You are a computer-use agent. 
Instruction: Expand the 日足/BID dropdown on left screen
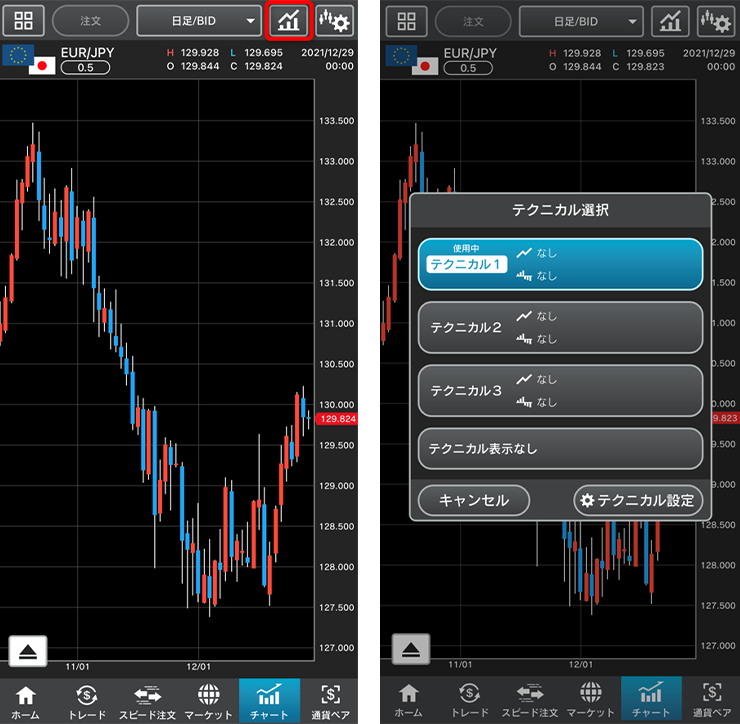pos(199,20)
